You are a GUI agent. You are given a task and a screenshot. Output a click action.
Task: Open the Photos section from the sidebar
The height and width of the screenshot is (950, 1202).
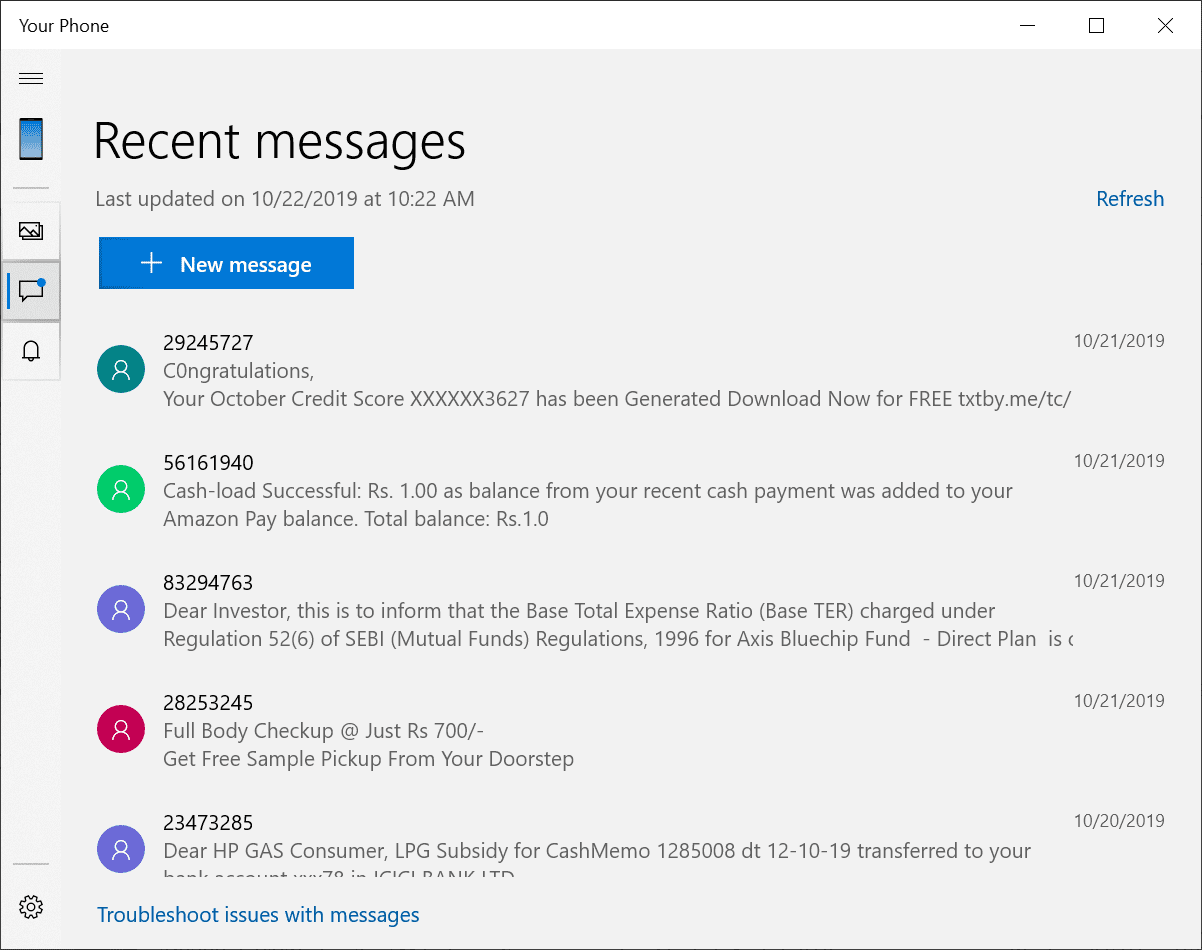point(31,230)
